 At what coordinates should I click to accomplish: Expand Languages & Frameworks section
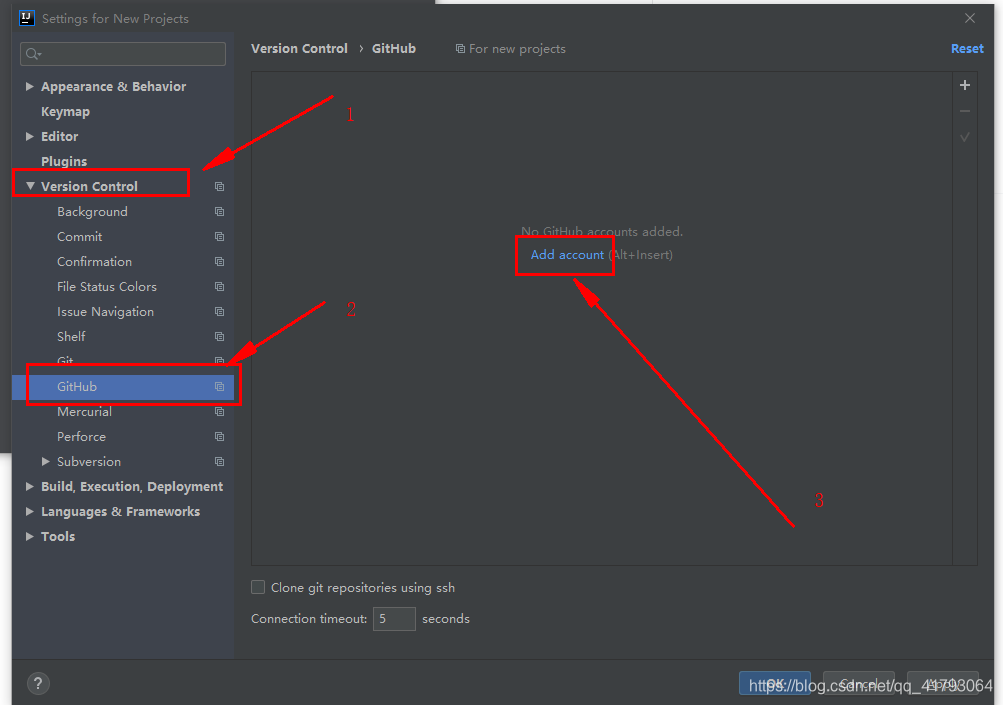click(29, 511)
